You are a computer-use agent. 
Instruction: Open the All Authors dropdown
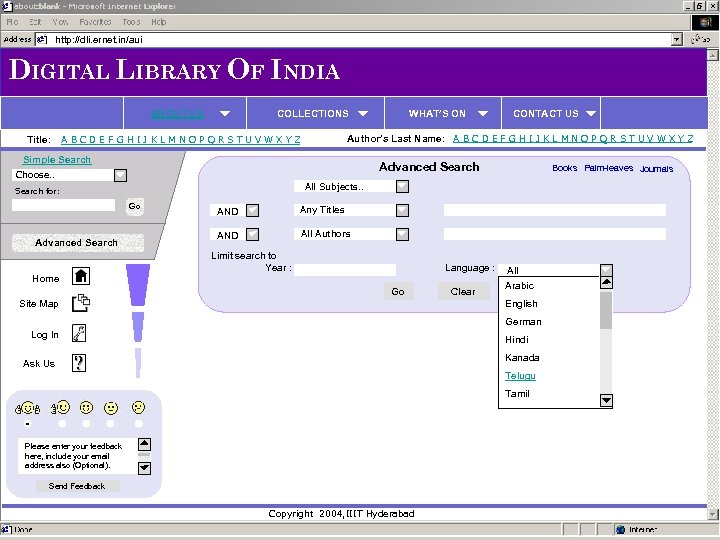point(402,234)
